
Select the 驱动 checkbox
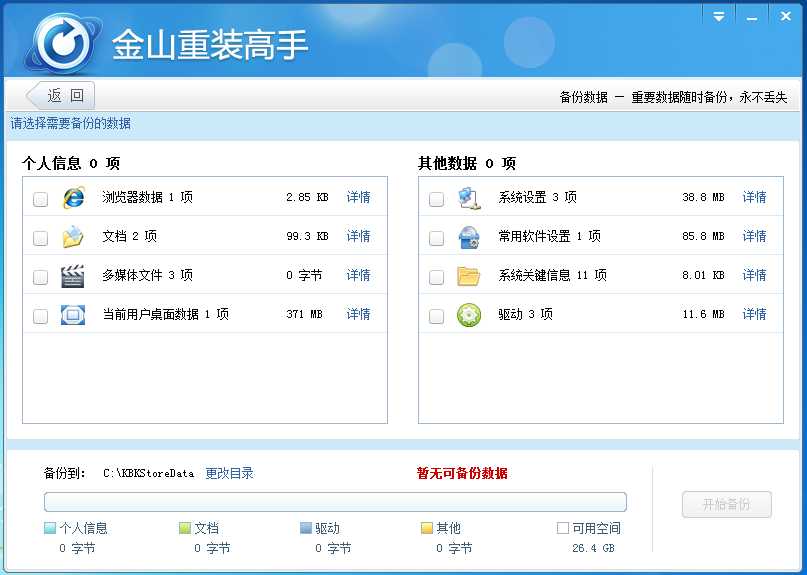click(437, 316)
